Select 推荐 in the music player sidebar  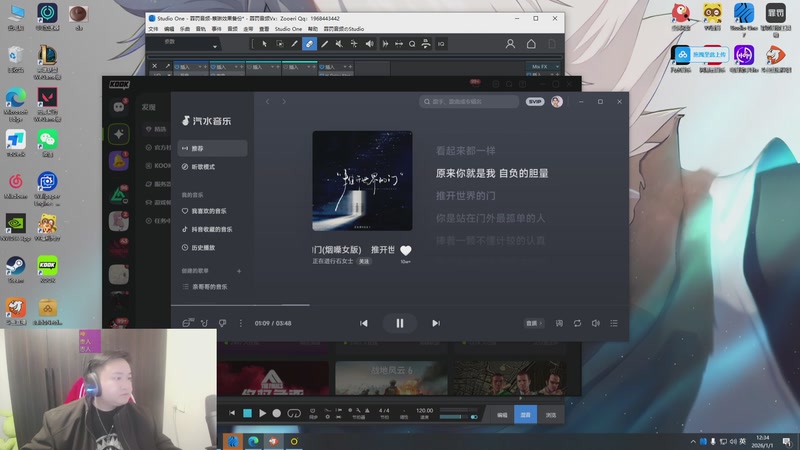(212, 148)
